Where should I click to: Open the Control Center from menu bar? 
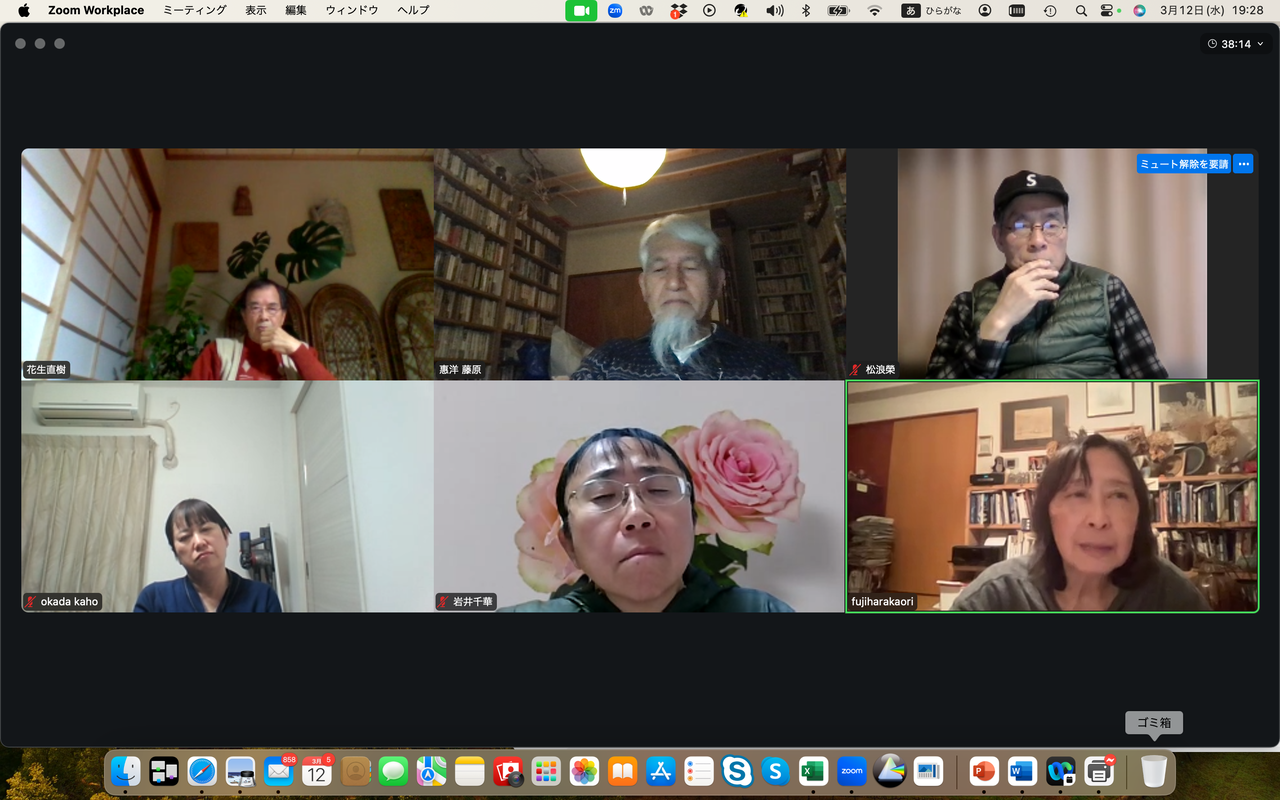[1107, 10]
